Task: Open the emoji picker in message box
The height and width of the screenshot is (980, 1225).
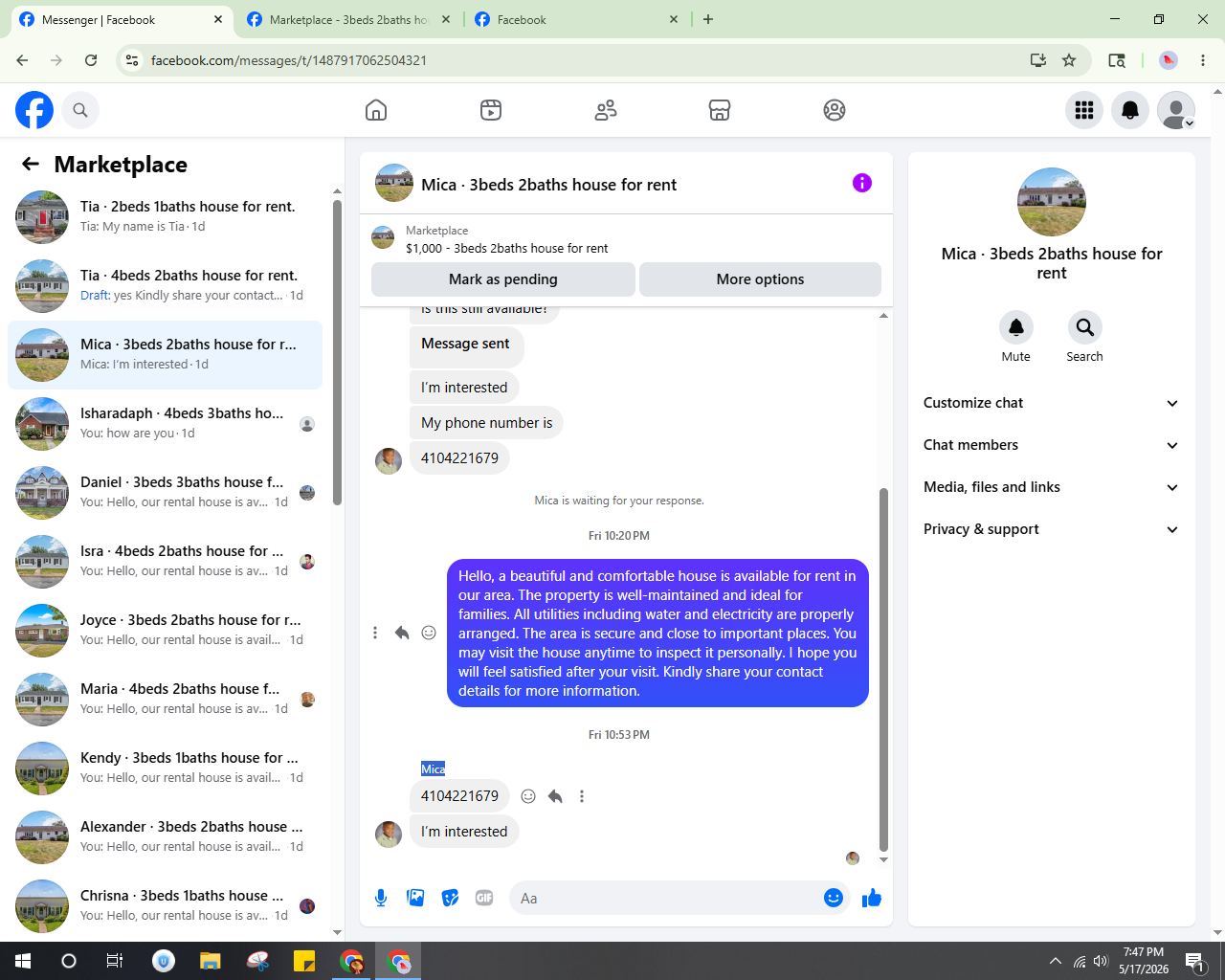Action: click(x=834, y=898)
